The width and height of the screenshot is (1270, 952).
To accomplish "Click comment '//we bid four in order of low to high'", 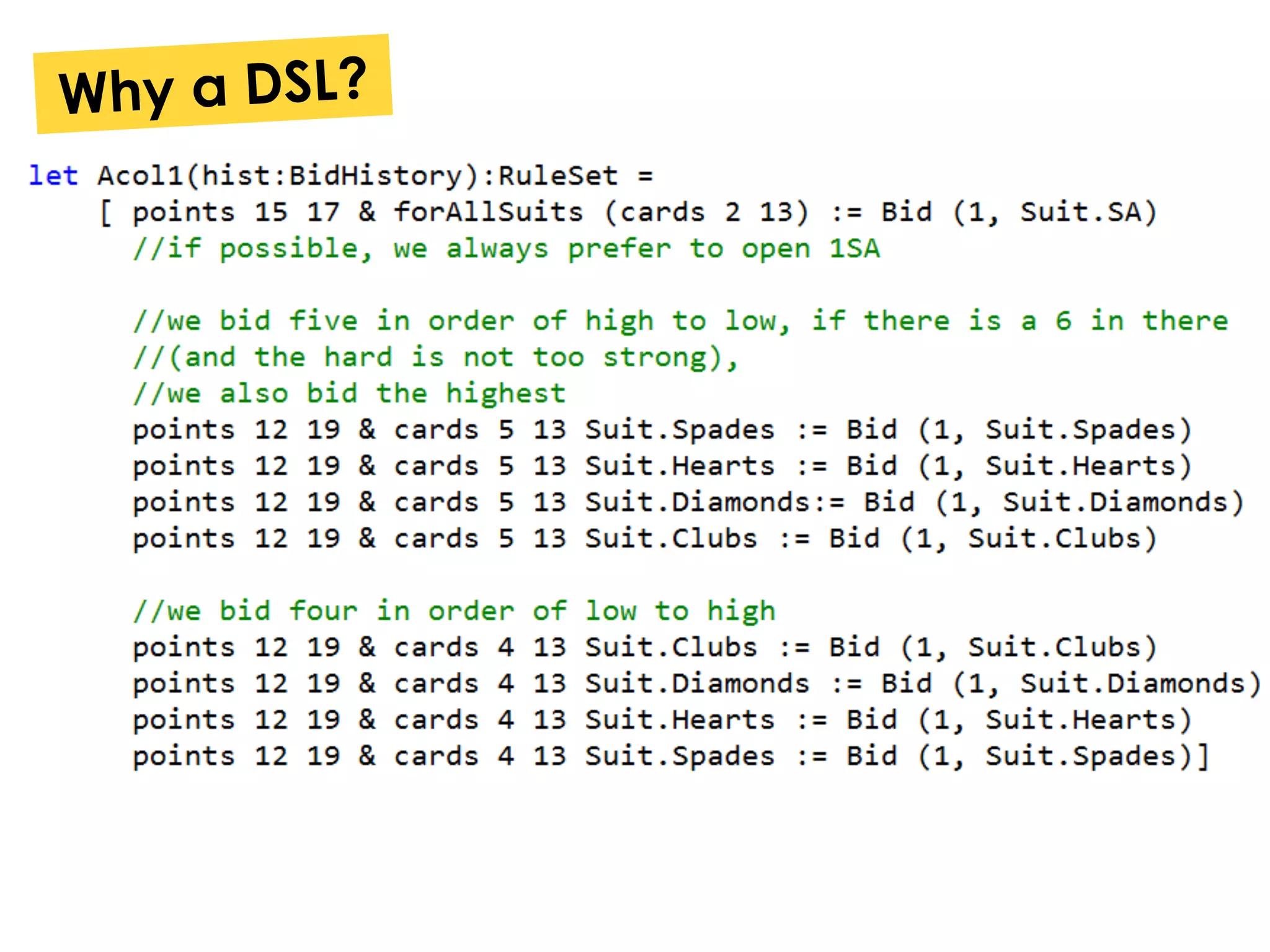I will (454, 612).
